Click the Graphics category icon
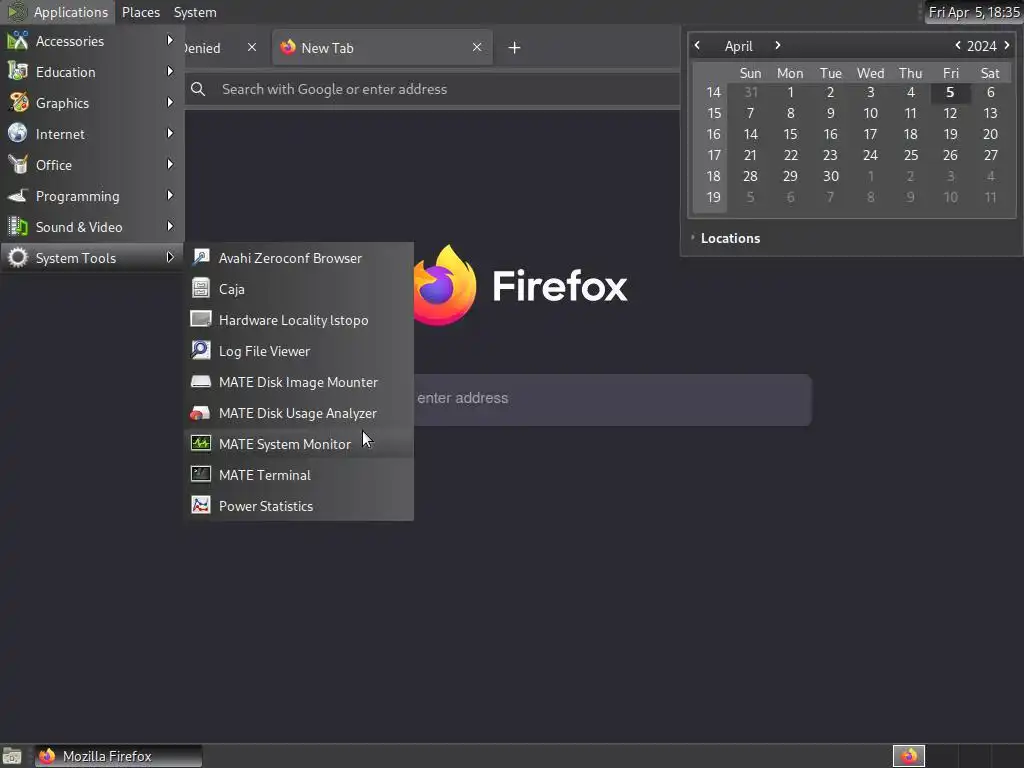Viewport: 1024px width, 768px height. 18,103
